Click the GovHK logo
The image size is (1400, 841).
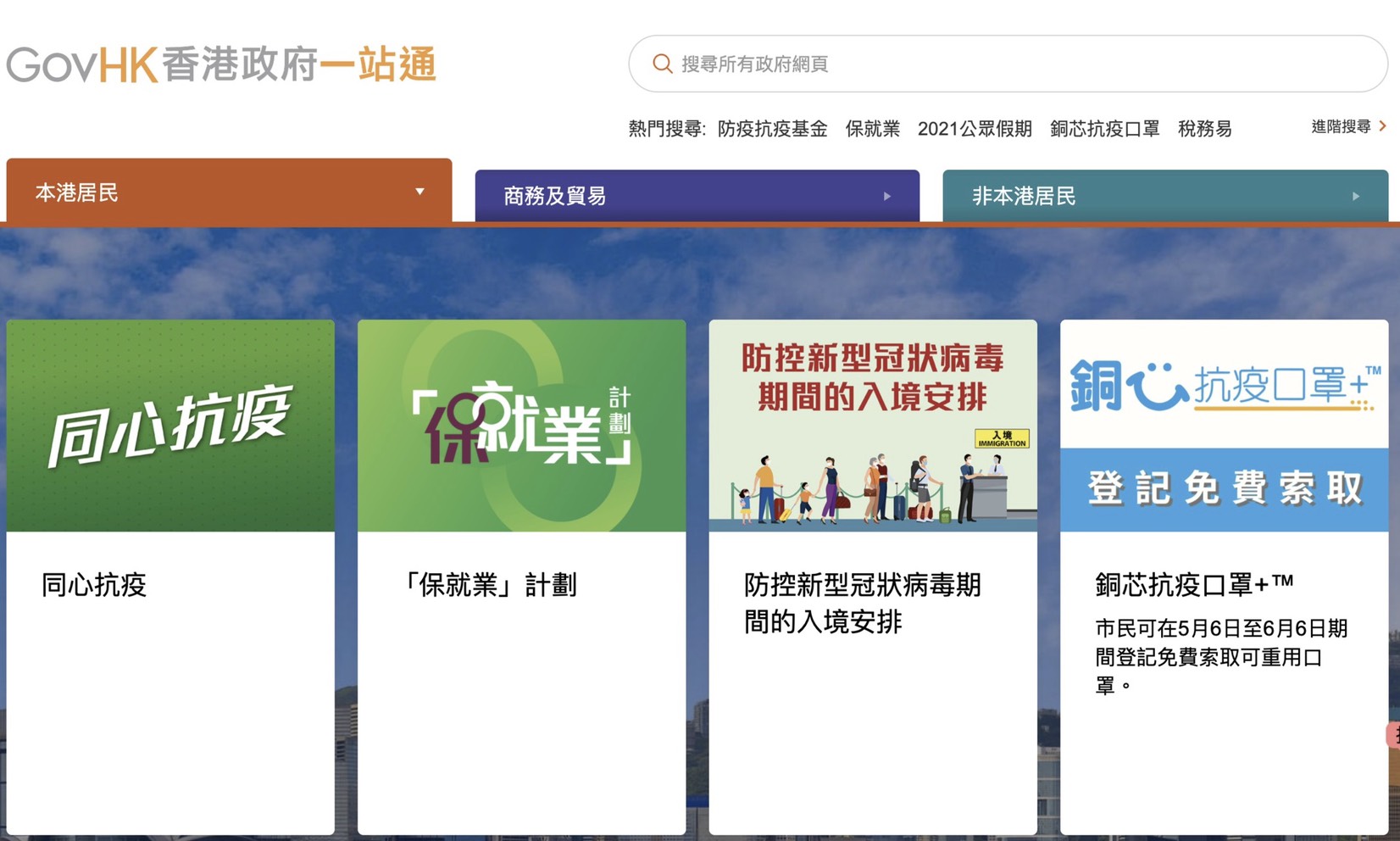(x=221, y=64)
